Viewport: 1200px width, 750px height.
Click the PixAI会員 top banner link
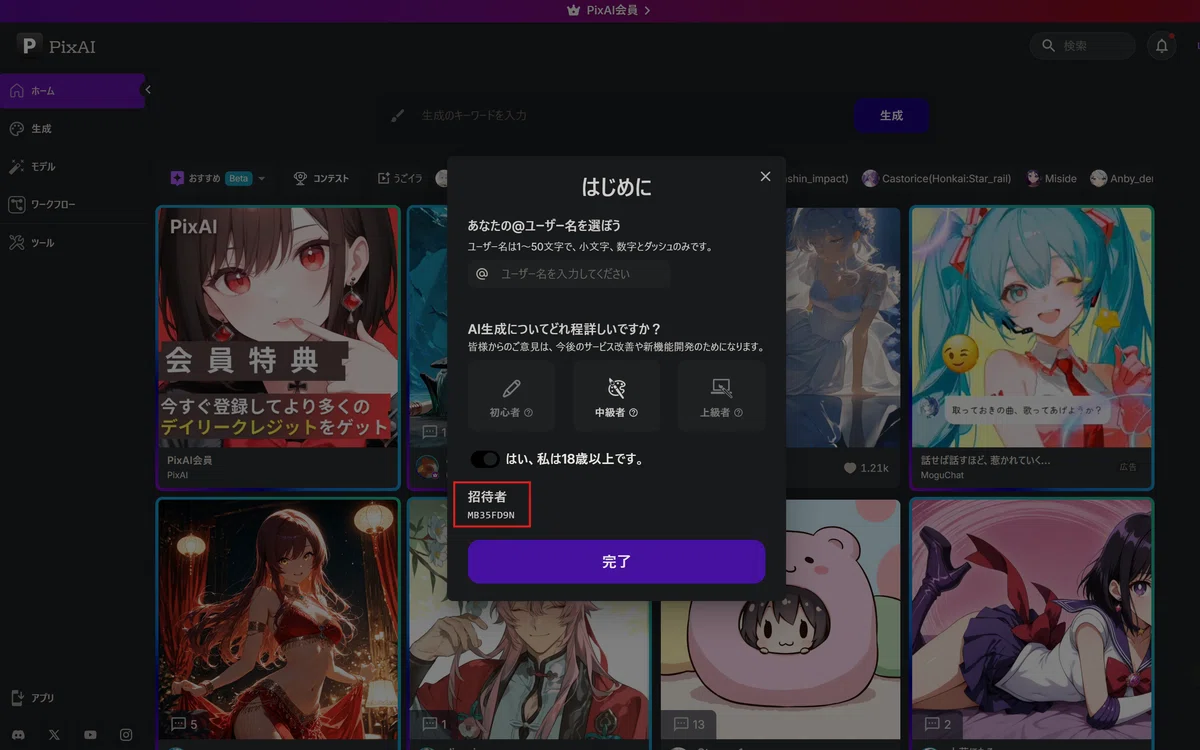[609, 10]
